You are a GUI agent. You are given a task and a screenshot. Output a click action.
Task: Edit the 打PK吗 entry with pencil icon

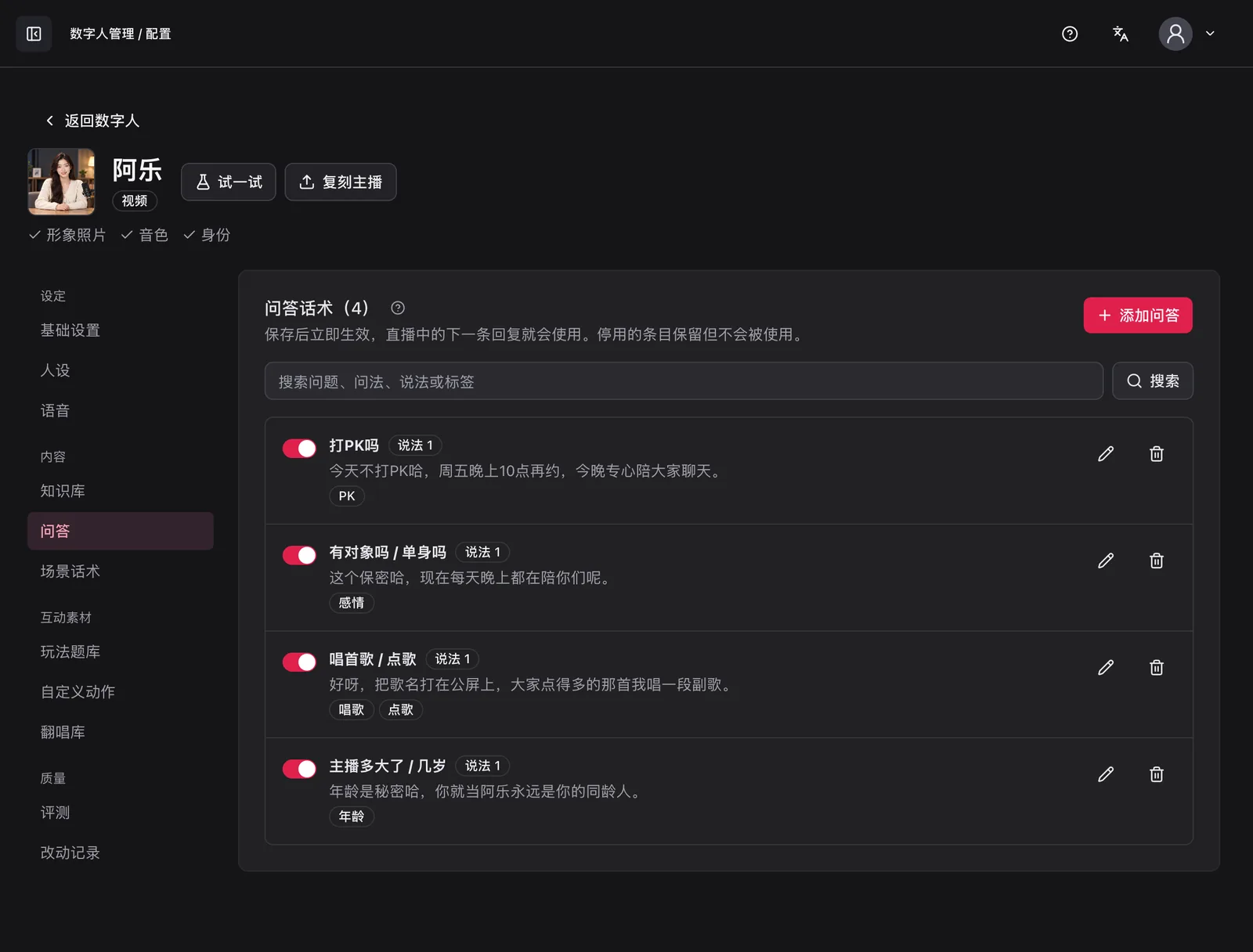point(1106,454)
